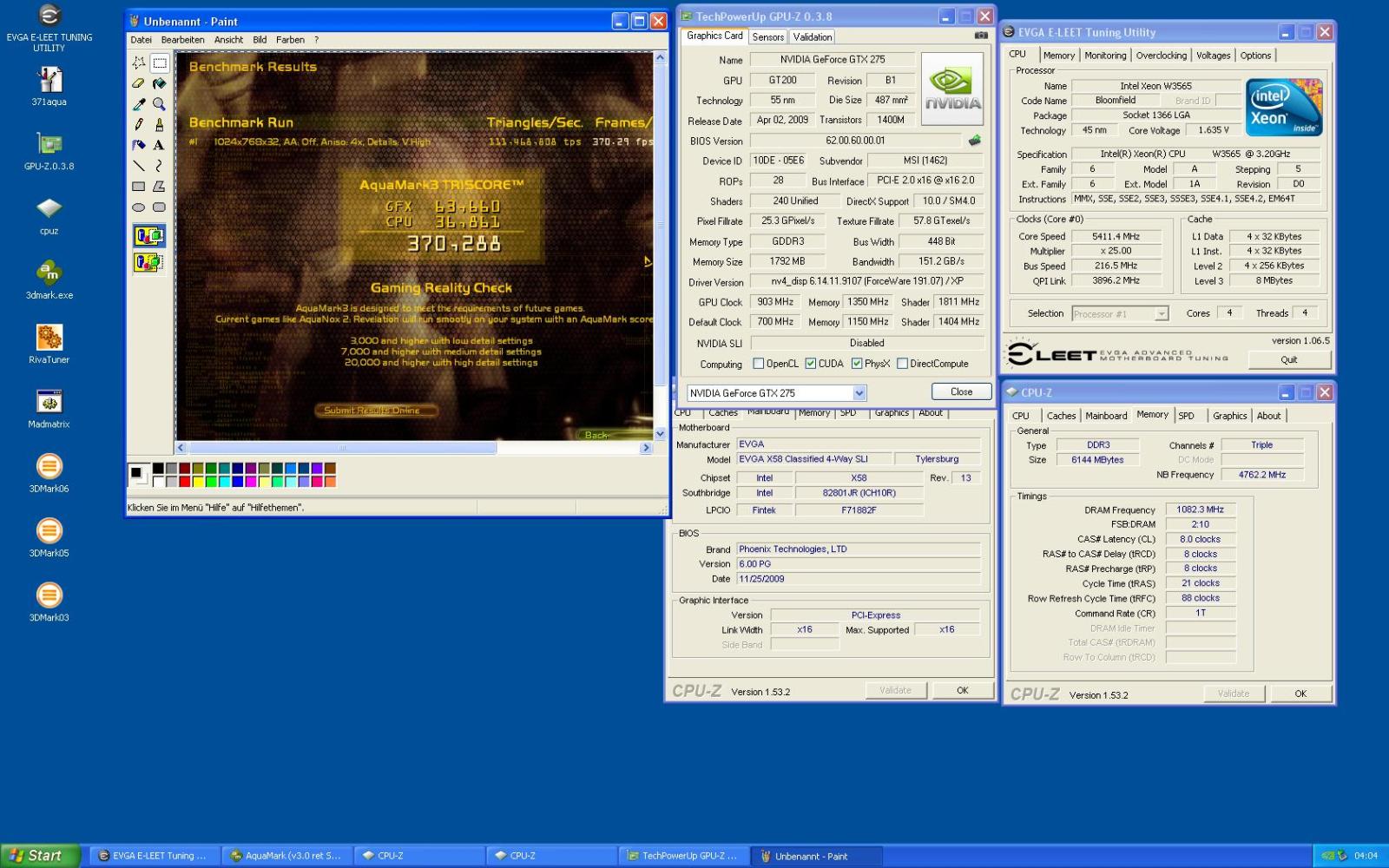
Task: Choose the opaque selection option in Paint
Action: tap(149, 235)
